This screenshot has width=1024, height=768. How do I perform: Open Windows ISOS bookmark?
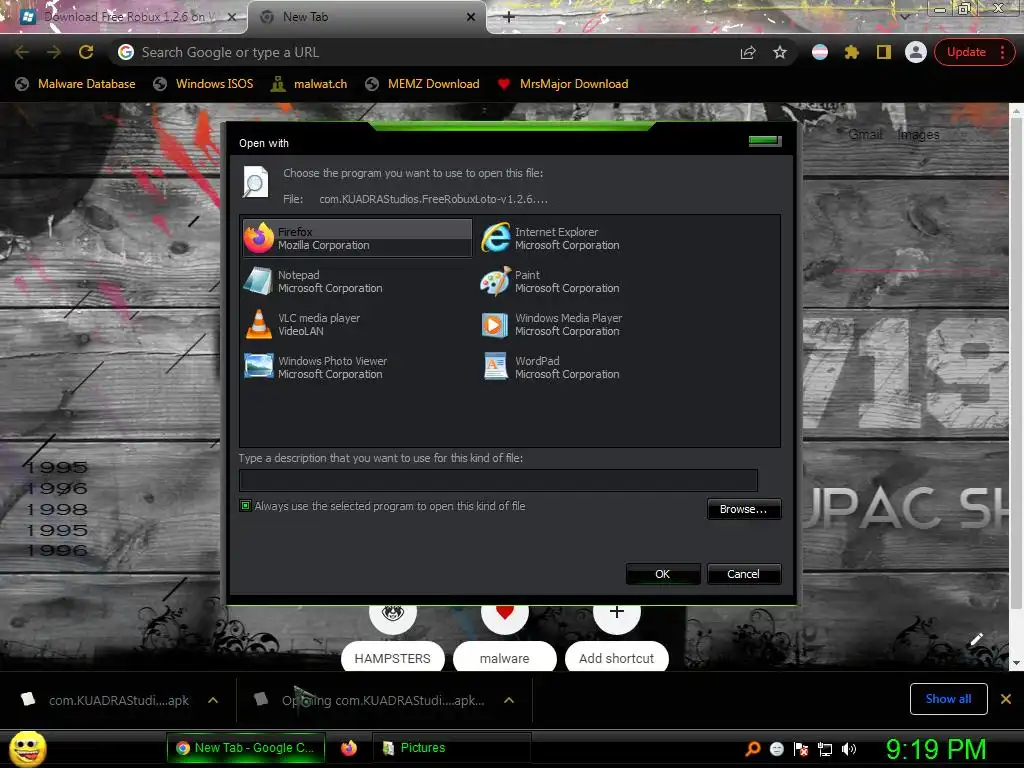[203, 84]
